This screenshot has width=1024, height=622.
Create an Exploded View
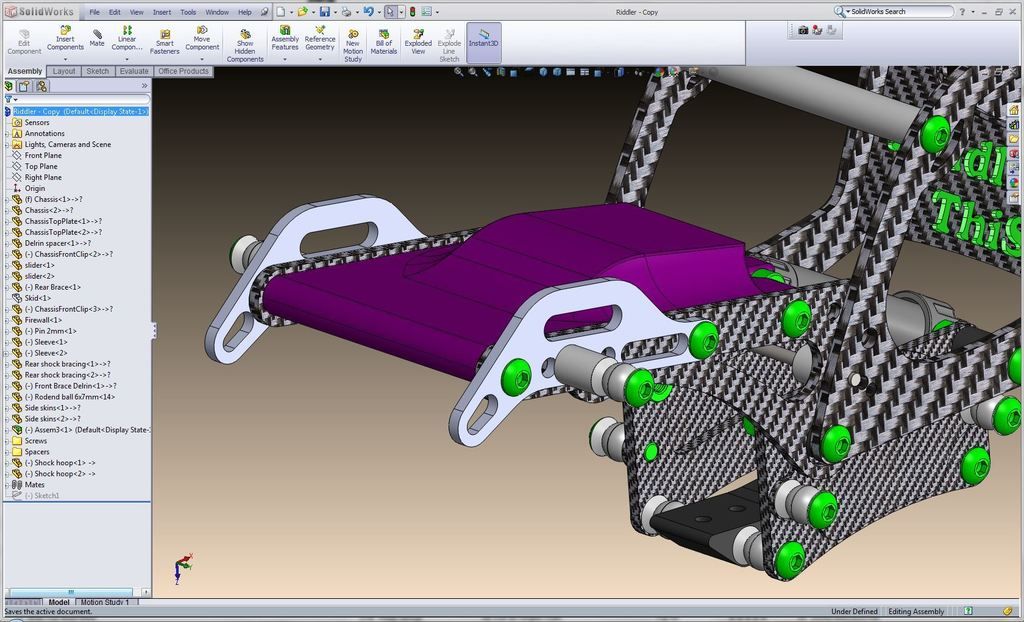pyautogui.click(x=418, y=42)
